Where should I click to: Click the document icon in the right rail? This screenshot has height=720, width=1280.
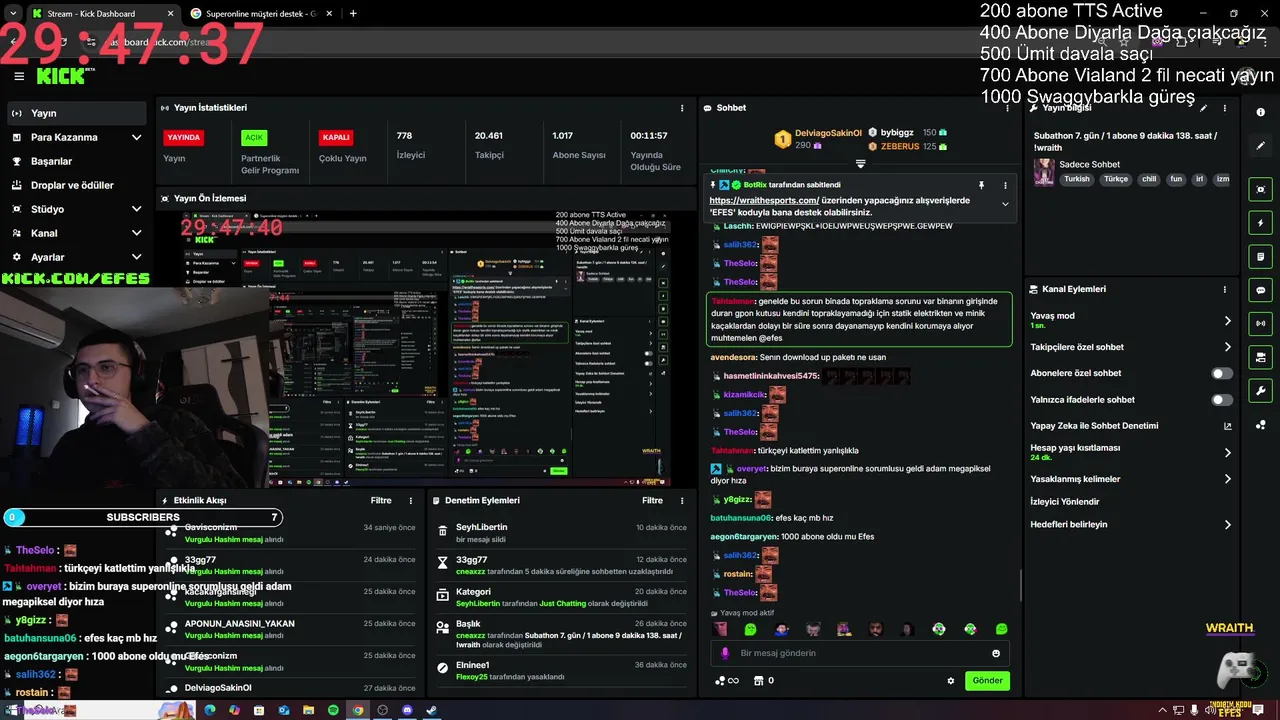click(x=1261, y=257)
